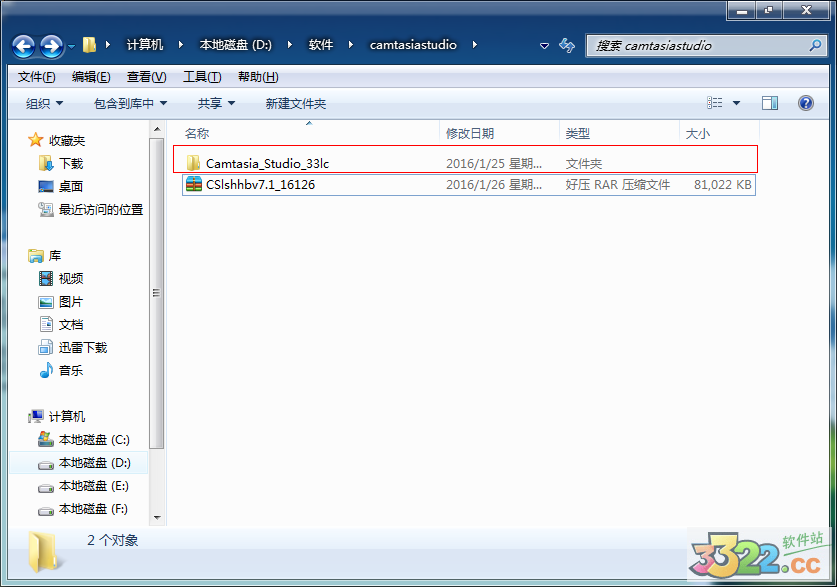Image resolution: width=837 pixels, height=587 pixels.
Task: Open the 组织 dropdown
Action: point(44,104)
